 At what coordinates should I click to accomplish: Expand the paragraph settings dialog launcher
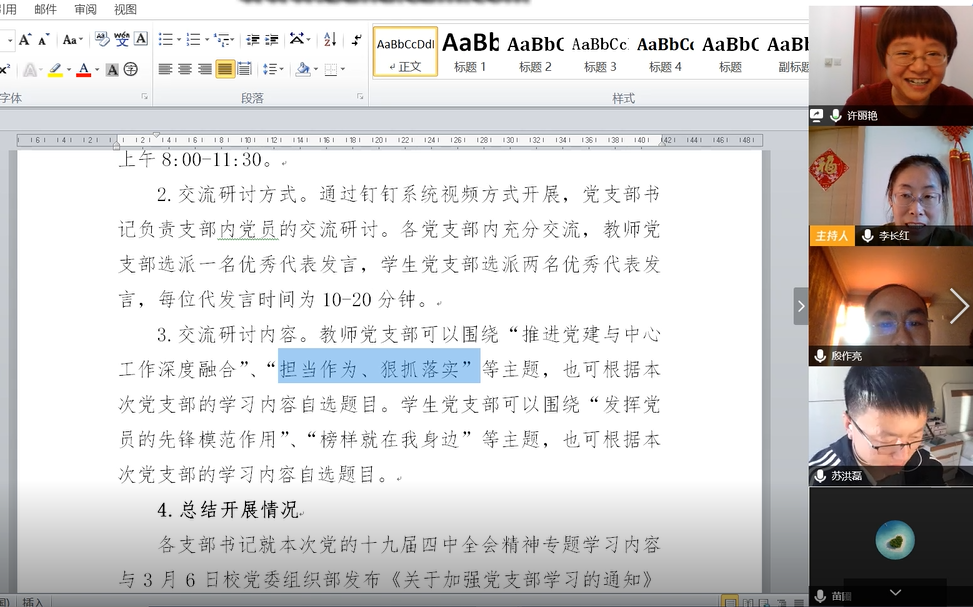coord(360,97)
